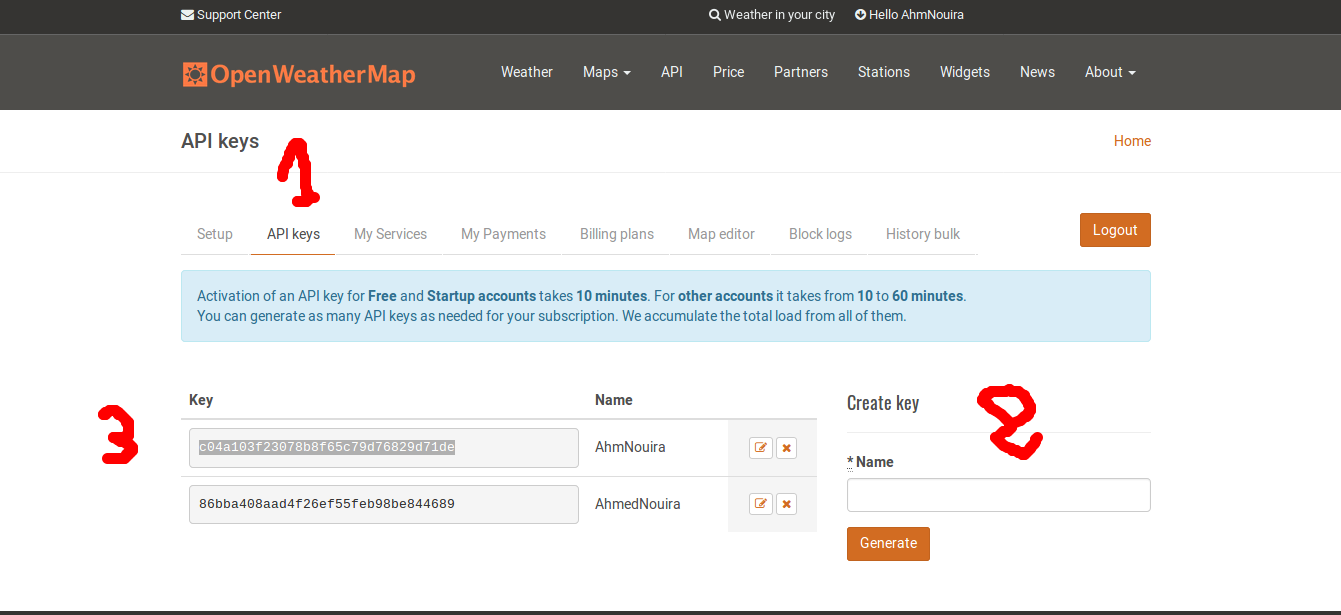Expand the About dropdown menu

coord(1110,72)
